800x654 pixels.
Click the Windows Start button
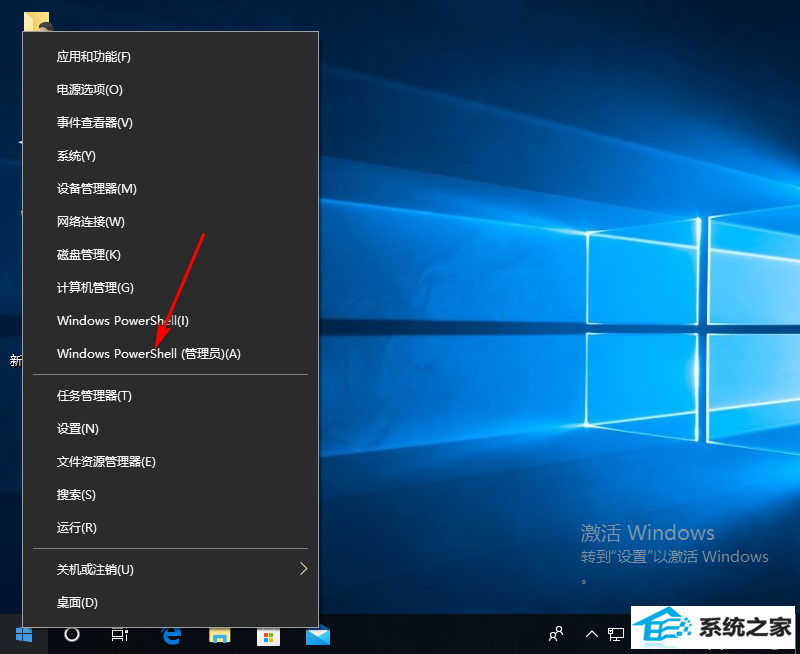tap(24, 635)
